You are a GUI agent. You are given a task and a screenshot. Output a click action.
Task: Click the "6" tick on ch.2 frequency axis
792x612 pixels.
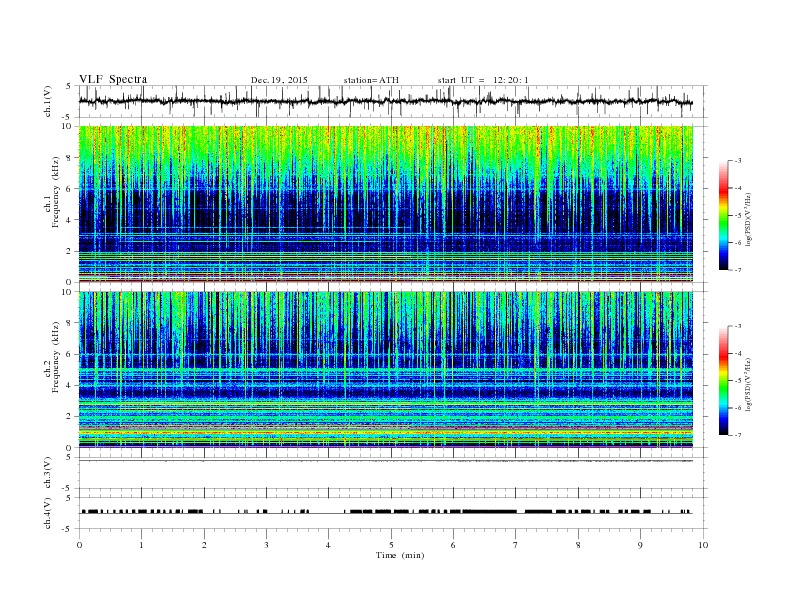coord(69,354)
